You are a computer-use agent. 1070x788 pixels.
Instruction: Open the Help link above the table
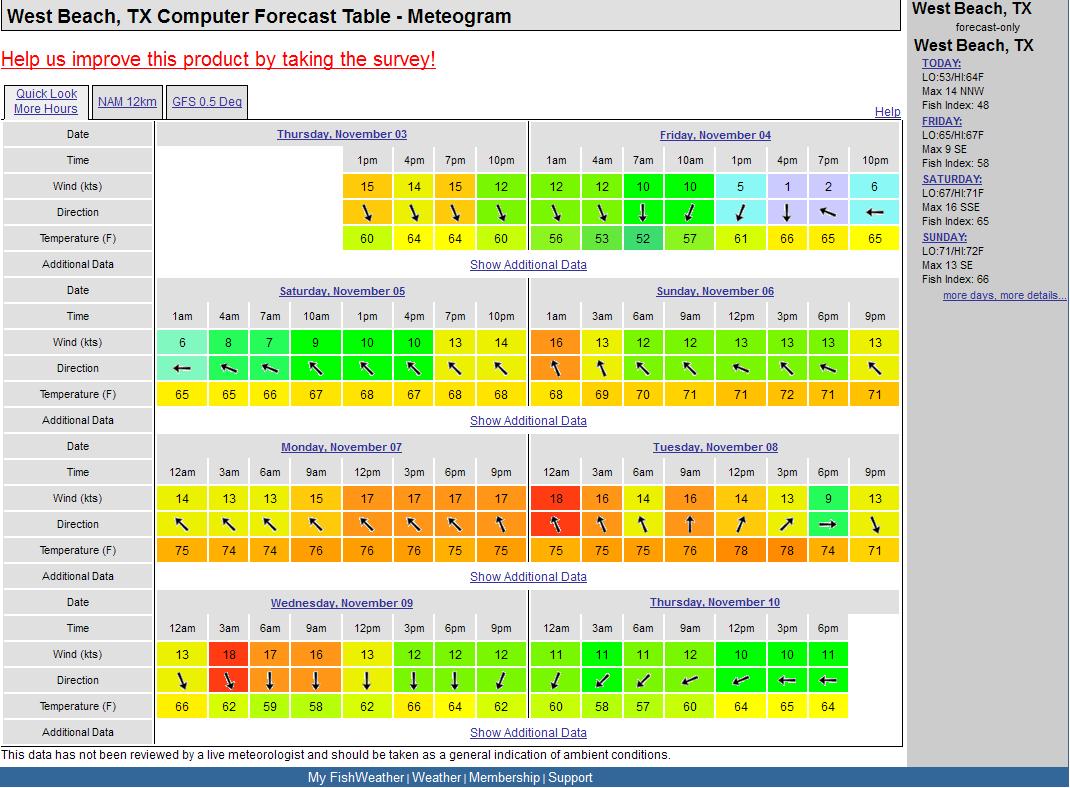[x=887, y=112]
